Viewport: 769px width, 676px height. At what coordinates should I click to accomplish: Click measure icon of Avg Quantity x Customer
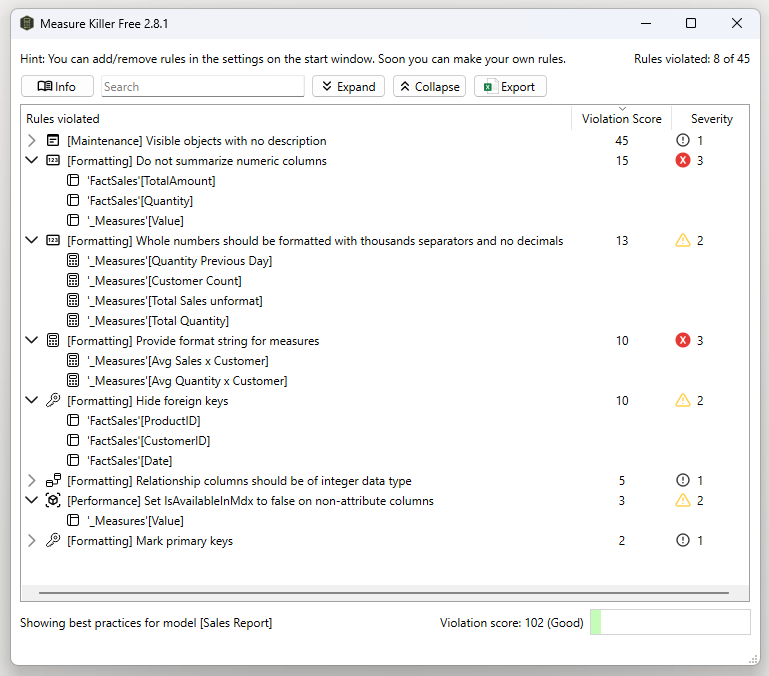[x=73, y=380]
